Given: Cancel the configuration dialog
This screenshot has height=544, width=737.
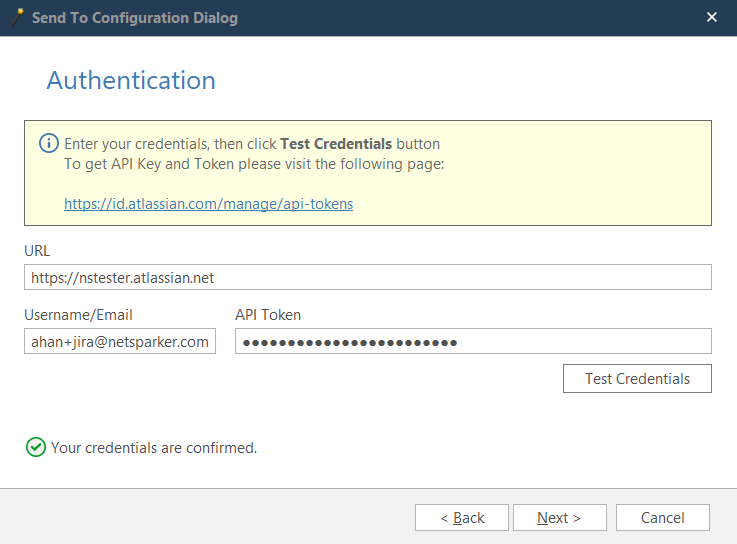Looking at the screenshot, I should 662,517.
